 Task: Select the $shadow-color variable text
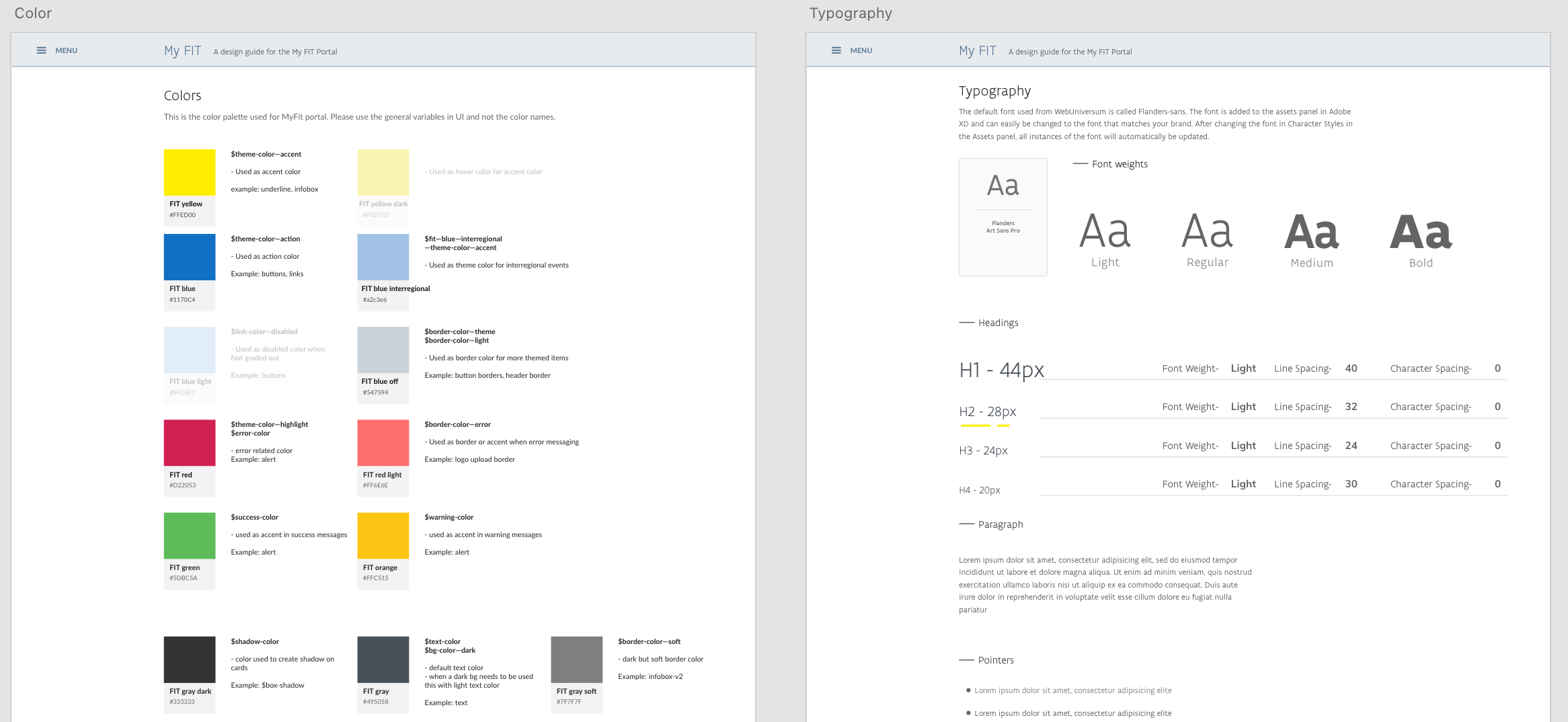click(x=255, y=641)
